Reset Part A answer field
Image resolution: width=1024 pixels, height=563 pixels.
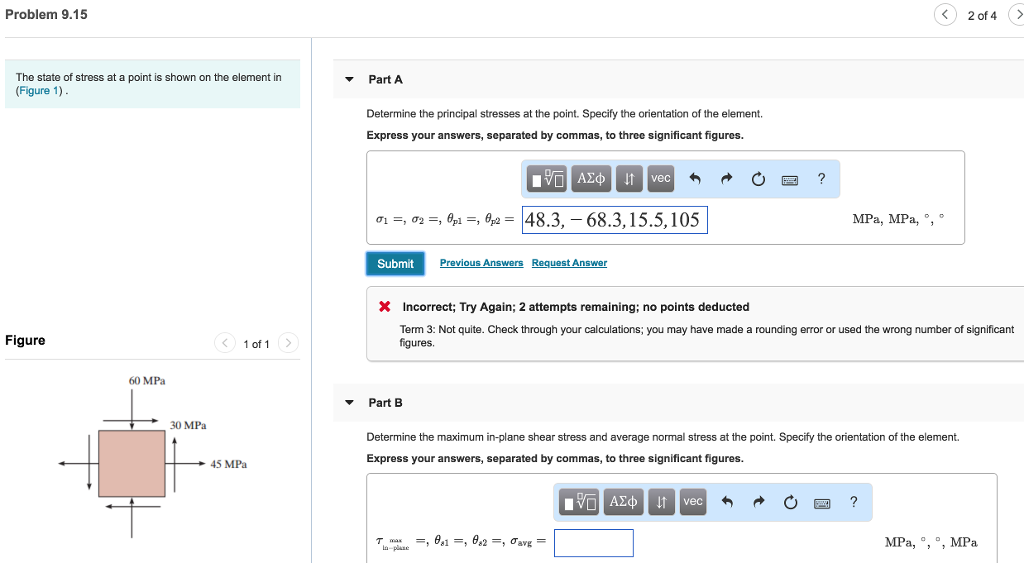point(758,179)
